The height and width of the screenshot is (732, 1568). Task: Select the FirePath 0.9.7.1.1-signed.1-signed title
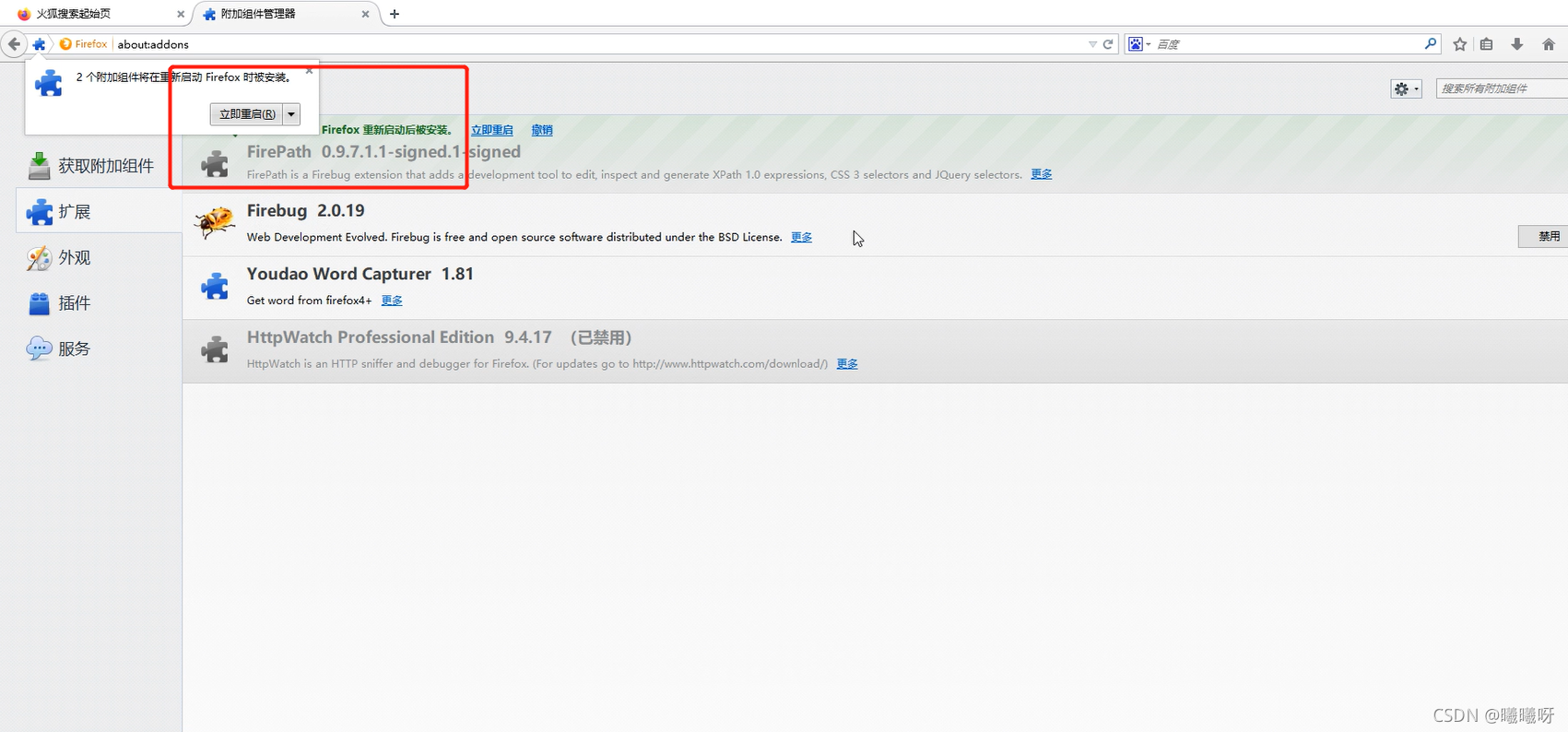[x=383, y=151]
